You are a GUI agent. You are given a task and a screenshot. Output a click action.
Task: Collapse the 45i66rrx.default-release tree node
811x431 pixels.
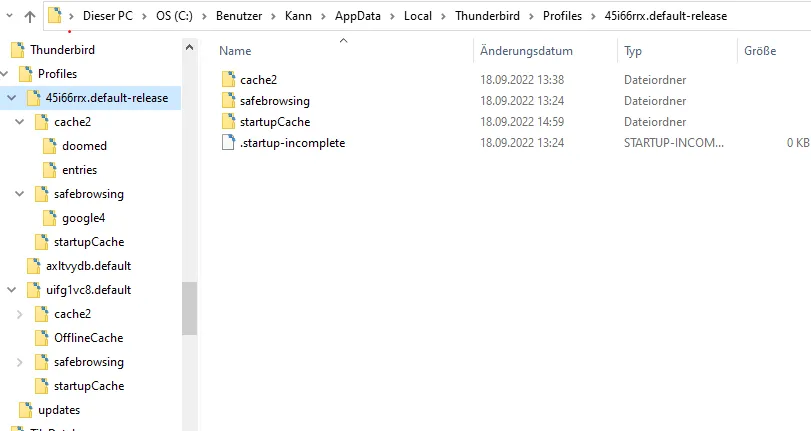[x=11, y=98]
